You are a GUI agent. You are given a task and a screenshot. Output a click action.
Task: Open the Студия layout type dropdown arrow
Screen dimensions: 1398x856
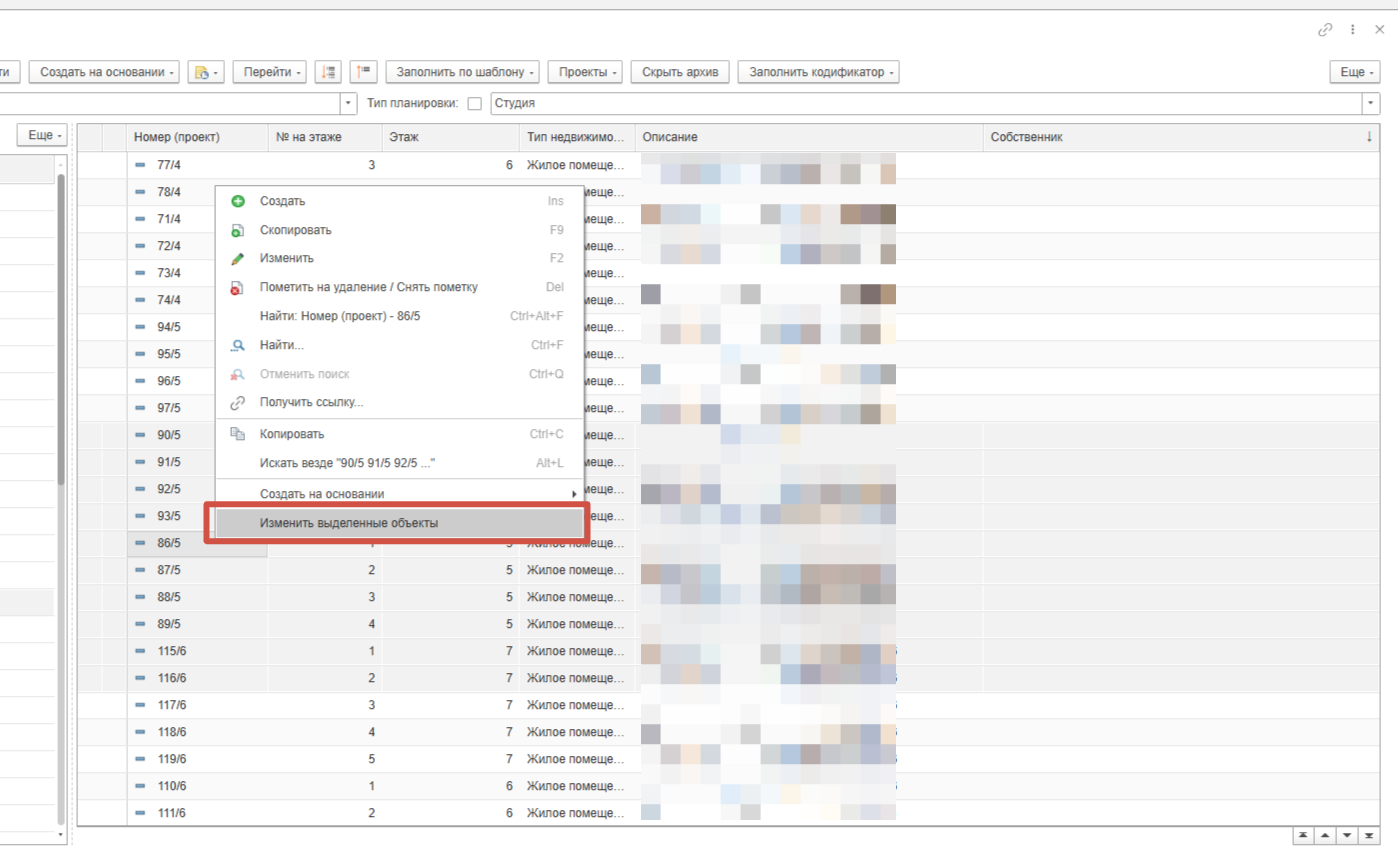[x=1369, y=104]
